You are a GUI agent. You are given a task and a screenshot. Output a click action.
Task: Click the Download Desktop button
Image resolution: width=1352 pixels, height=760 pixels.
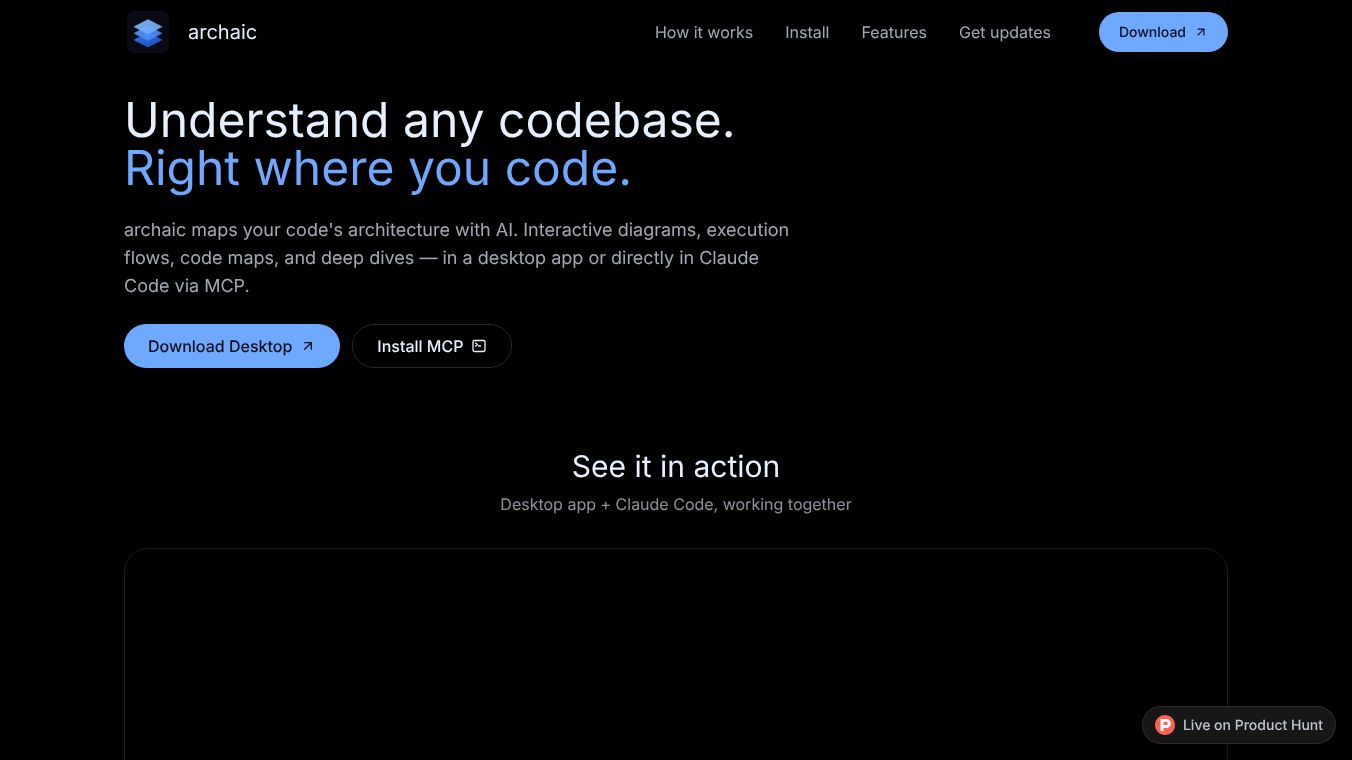232,346
